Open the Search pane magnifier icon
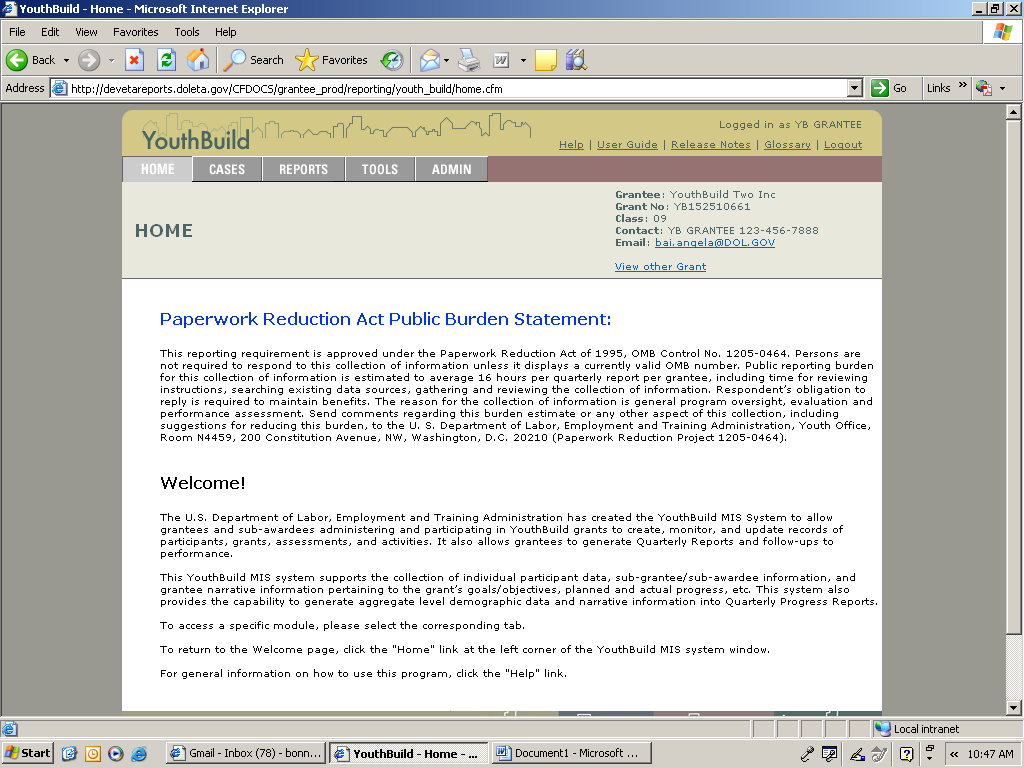The image size is (1024, 768). click(x=234, y=60)
